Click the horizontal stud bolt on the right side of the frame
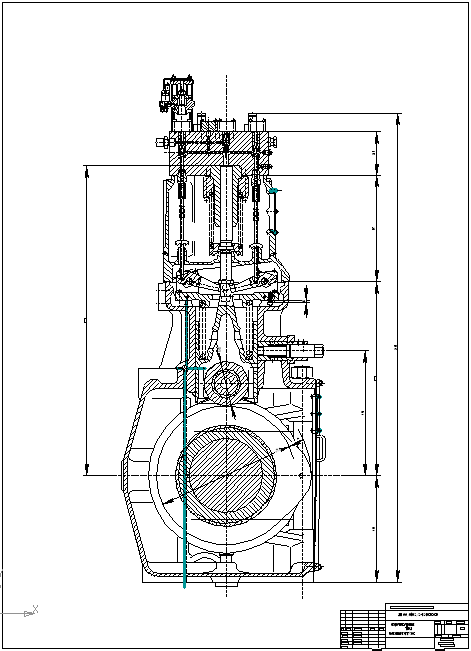This screenshot has width=471, height=651. (291, 351)
